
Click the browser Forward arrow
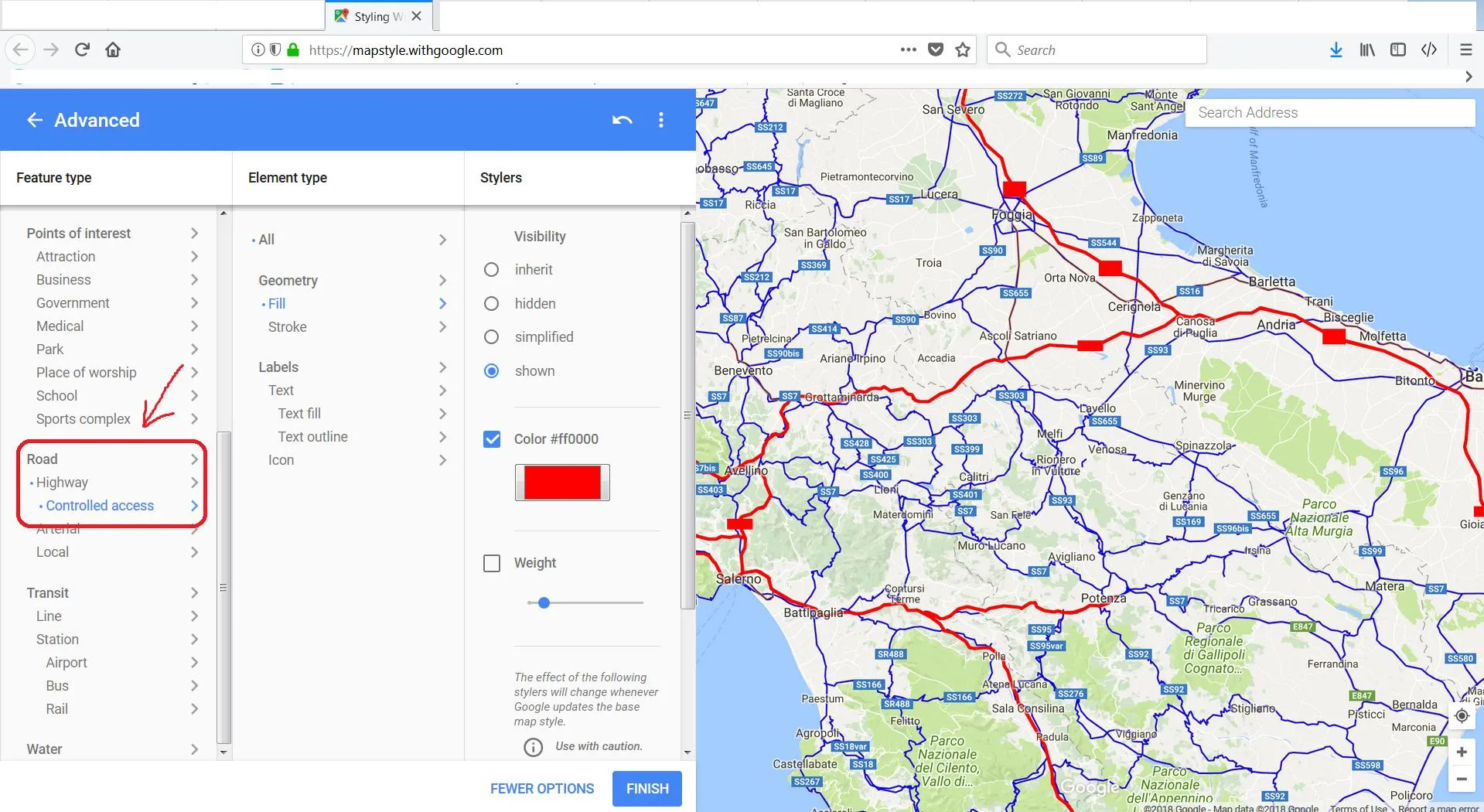click(x=51, y=50)
